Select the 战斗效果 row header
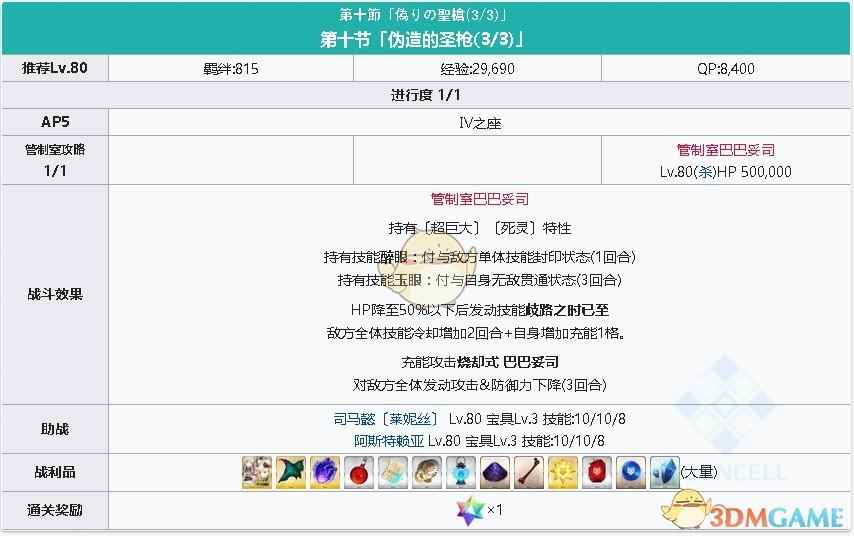The width and height of the screenshot is (854, 536). pyautogui.click(x=55, y=295)
